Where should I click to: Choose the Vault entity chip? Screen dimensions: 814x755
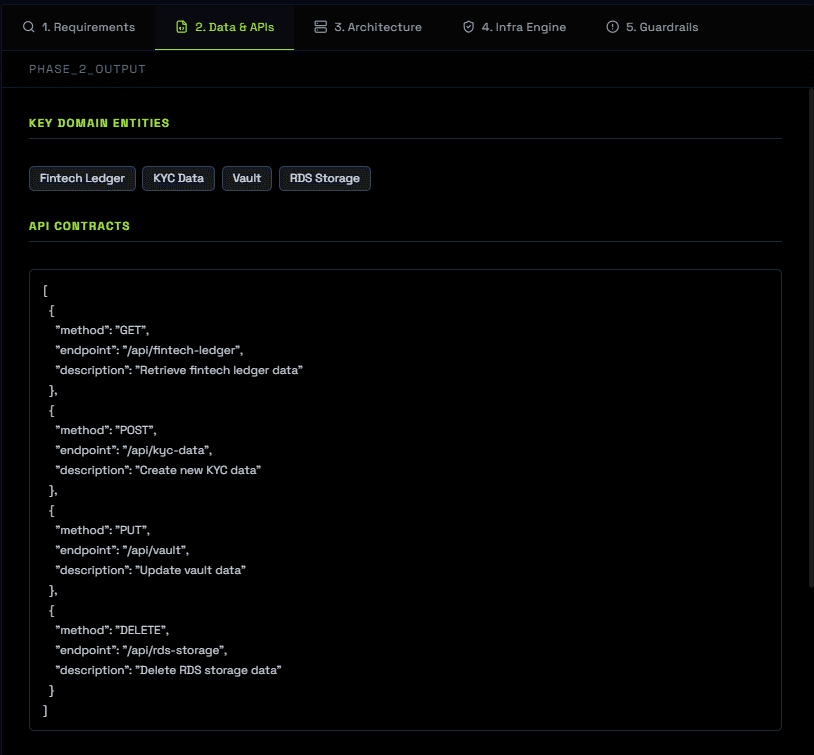click(x=246, y=178)
